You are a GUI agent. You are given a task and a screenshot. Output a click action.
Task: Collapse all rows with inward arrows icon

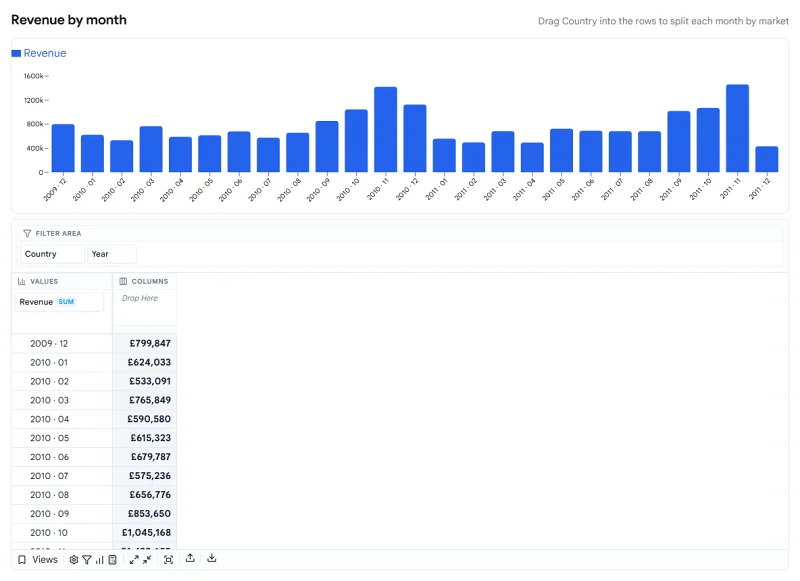click(x=147, y=560)
